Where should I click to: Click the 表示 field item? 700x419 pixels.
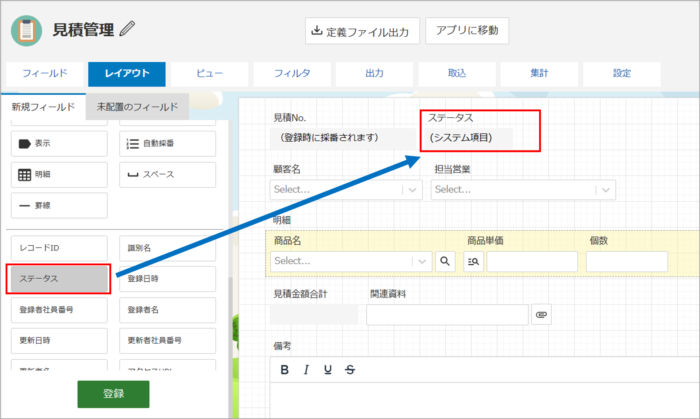(59, 144)
